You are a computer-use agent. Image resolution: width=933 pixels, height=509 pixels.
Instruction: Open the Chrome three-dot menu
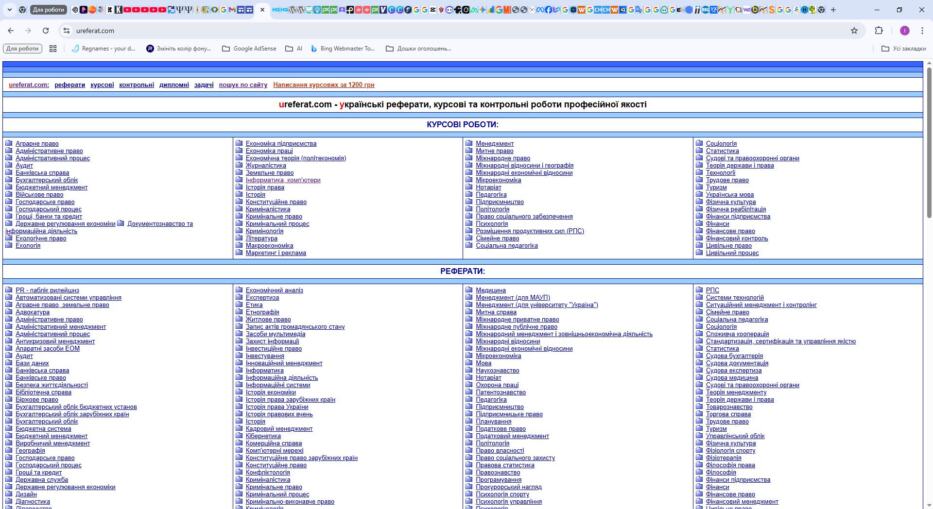click(922, 31)
